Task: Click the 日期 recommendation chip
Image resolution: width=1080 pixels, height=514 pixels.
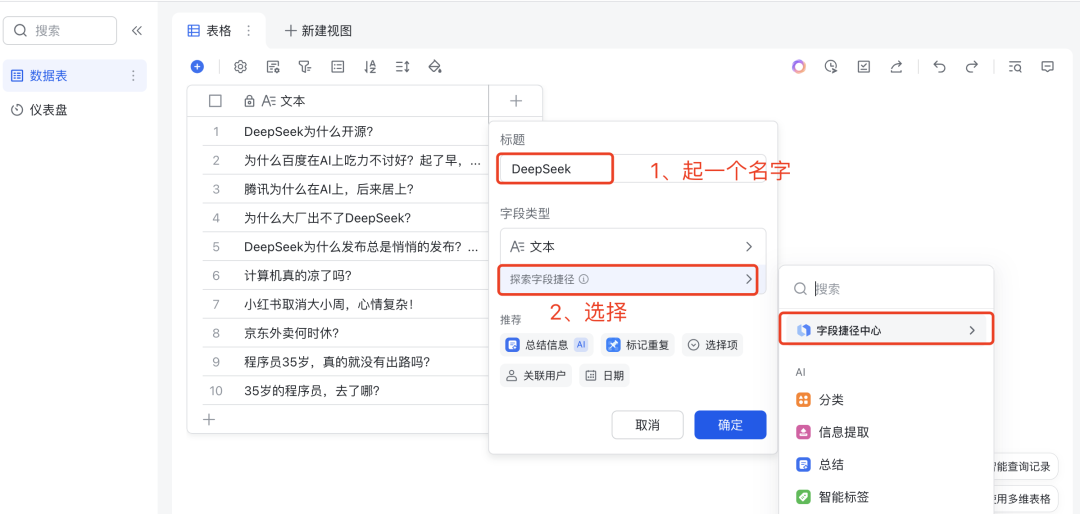Action: 604,376
